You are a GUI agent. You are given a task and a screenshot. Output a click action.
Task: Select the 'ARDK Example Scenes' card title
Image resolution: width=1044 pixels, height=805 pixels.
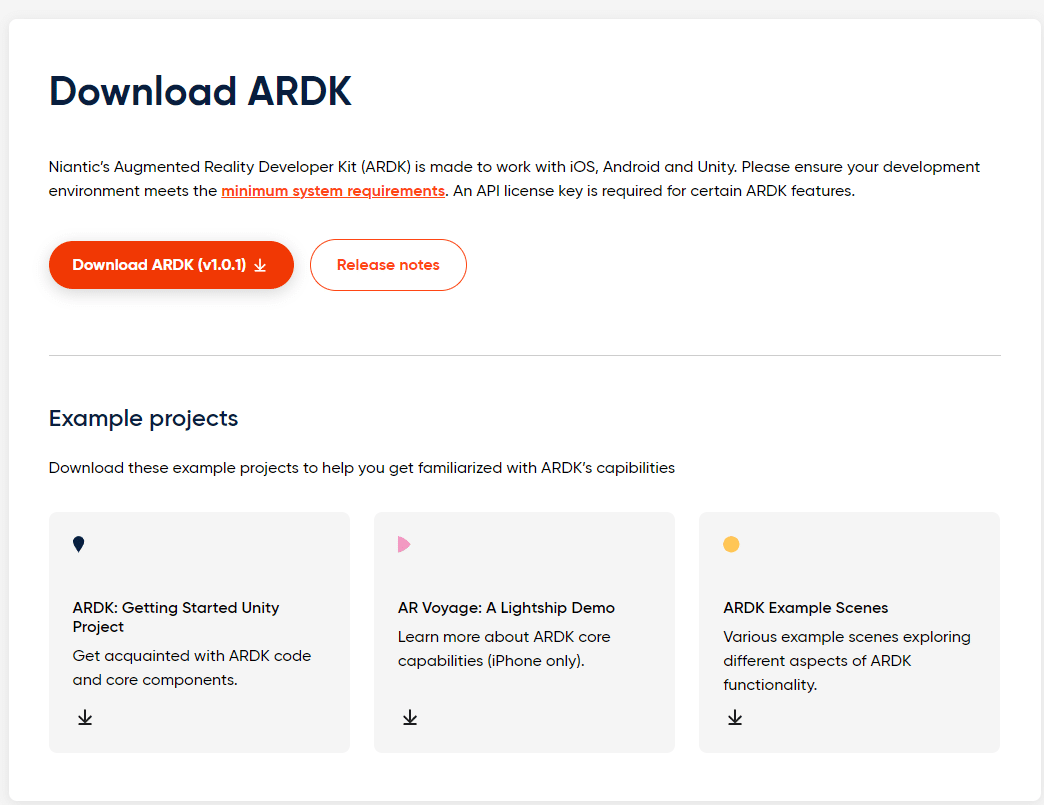click(x=806, y=608)
